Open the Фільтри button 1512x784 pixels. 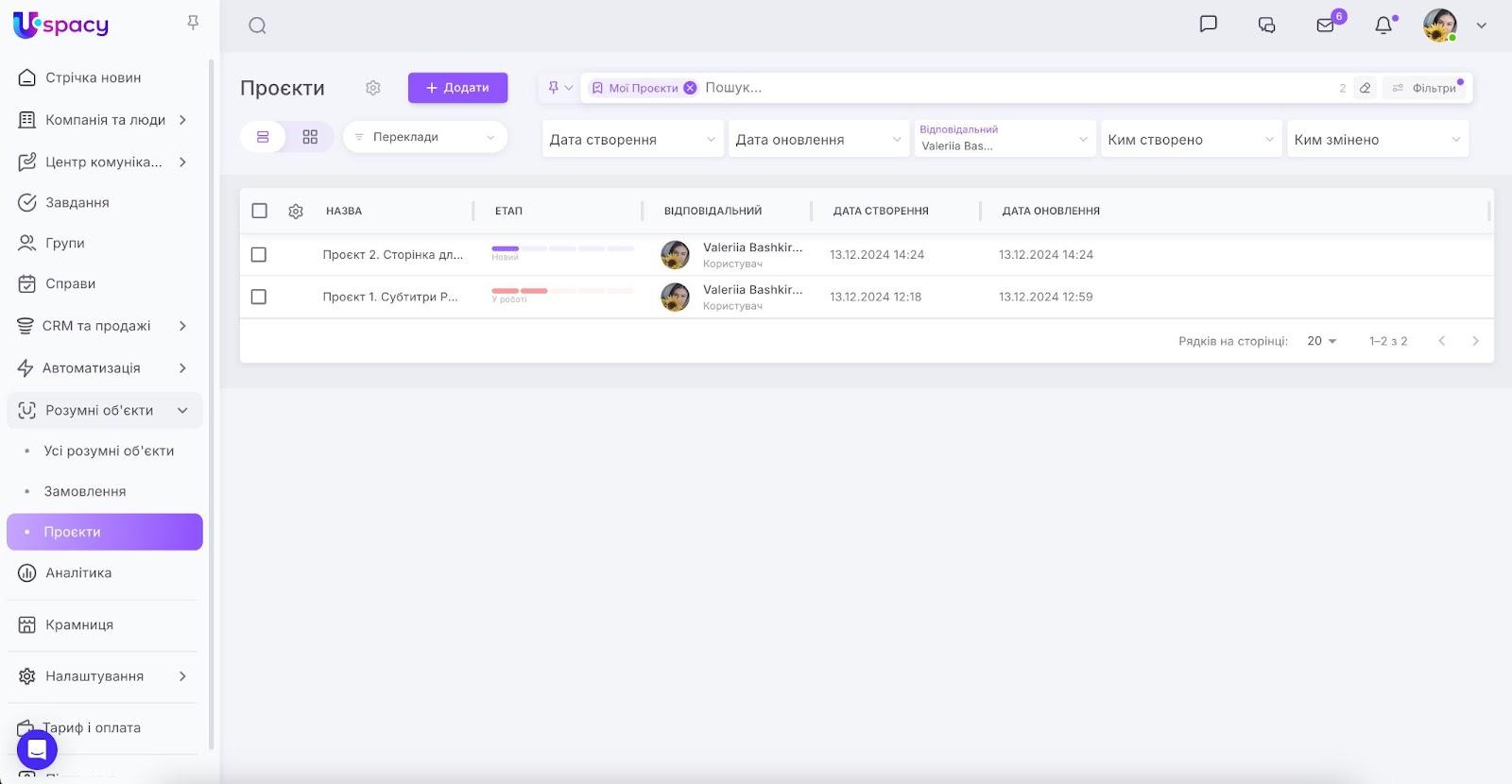pos(1425,88)
